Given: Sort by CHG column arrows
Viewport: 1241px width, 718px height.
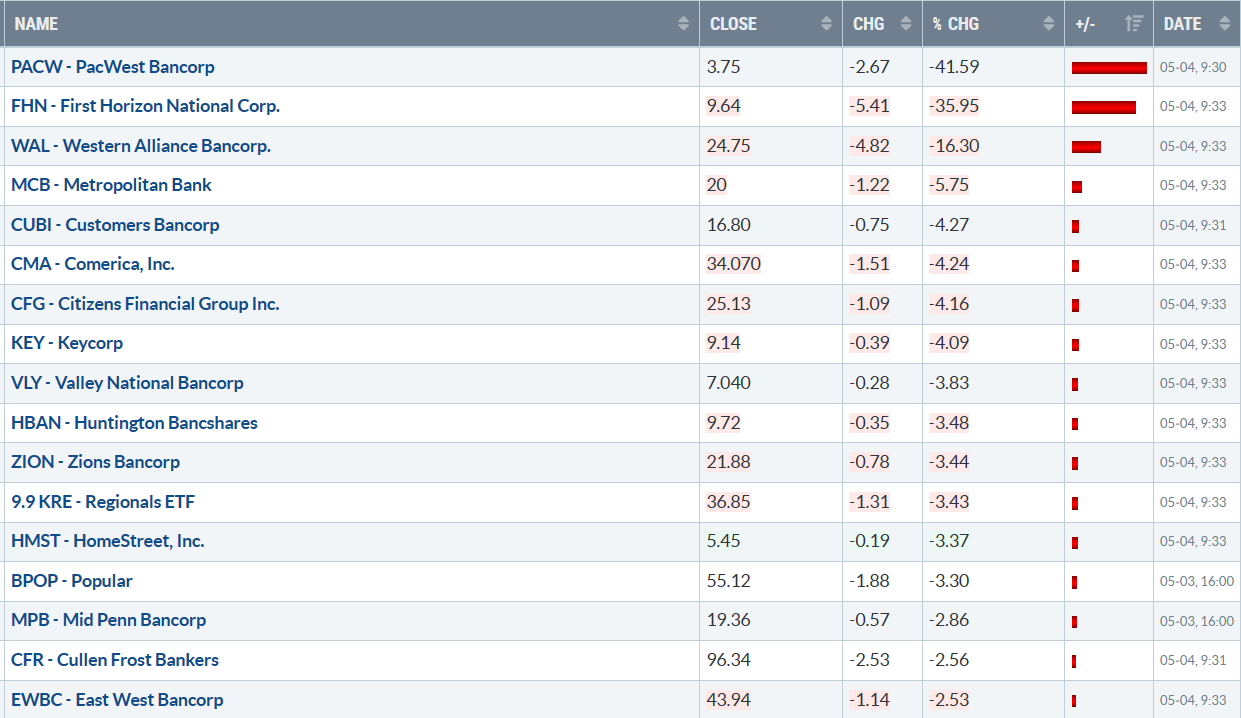Looking at the screenshot, I should click(906, 24).
